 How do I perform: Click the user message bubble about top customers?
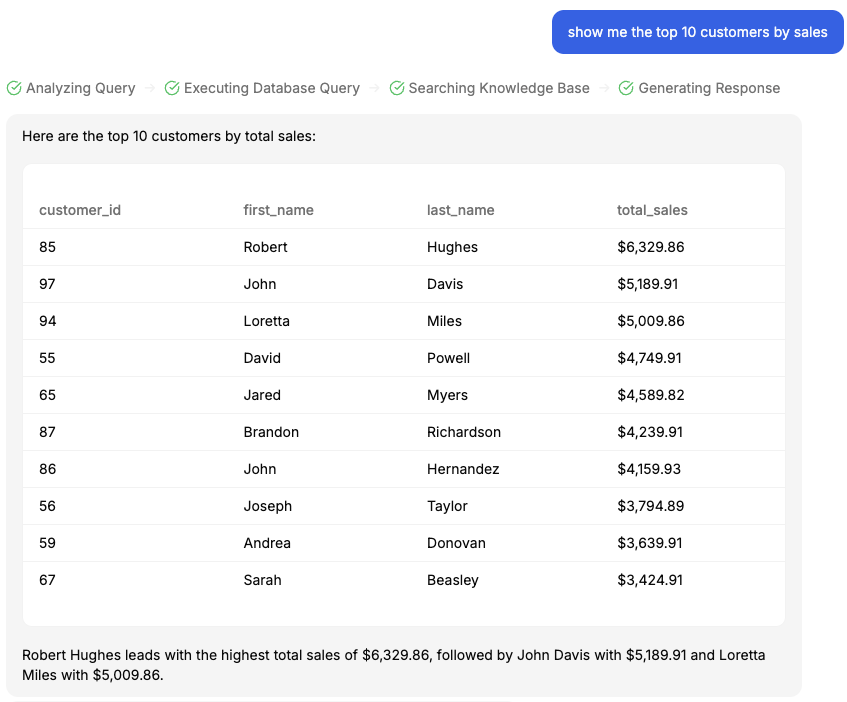click(697, 32)
